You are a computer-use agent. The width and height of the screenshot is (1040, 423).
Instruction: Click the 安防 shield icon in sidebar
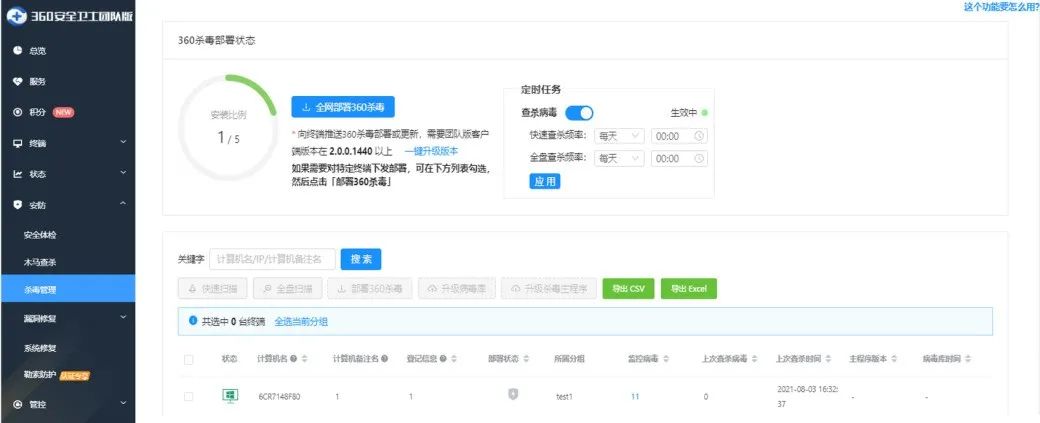click(18, 205)
